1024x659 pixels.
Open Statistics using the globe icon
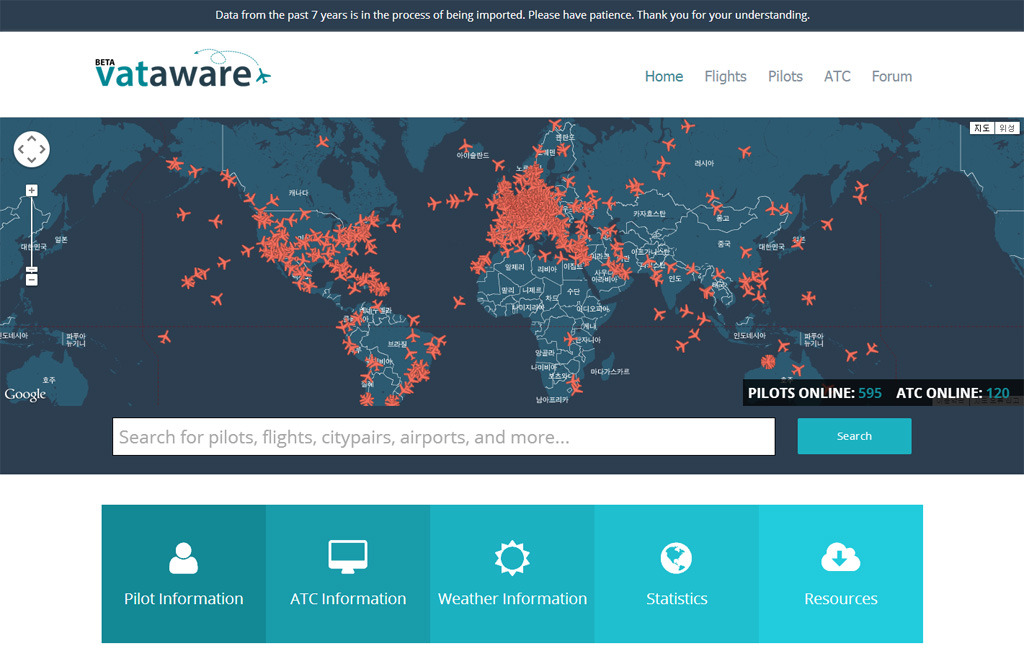pos(677,558)
